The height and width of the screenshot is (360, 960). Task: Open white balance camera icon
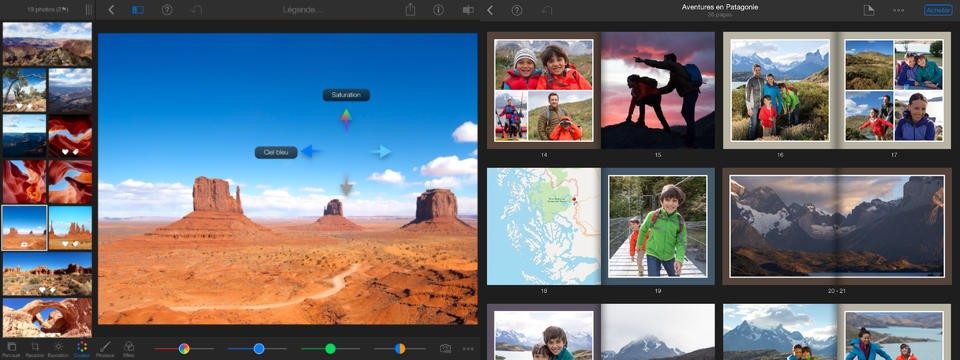pyautogui.click(x=445, y=348)
